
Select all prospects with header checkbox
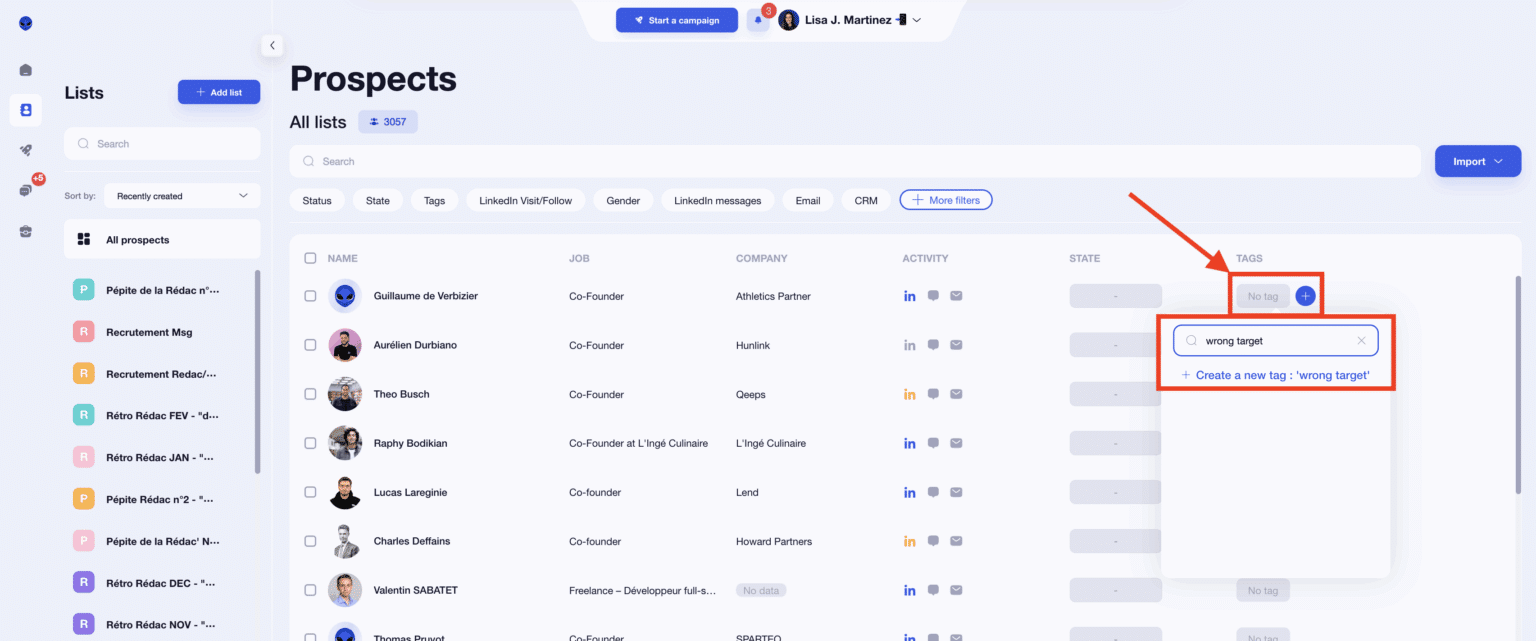tap(310, 258)
